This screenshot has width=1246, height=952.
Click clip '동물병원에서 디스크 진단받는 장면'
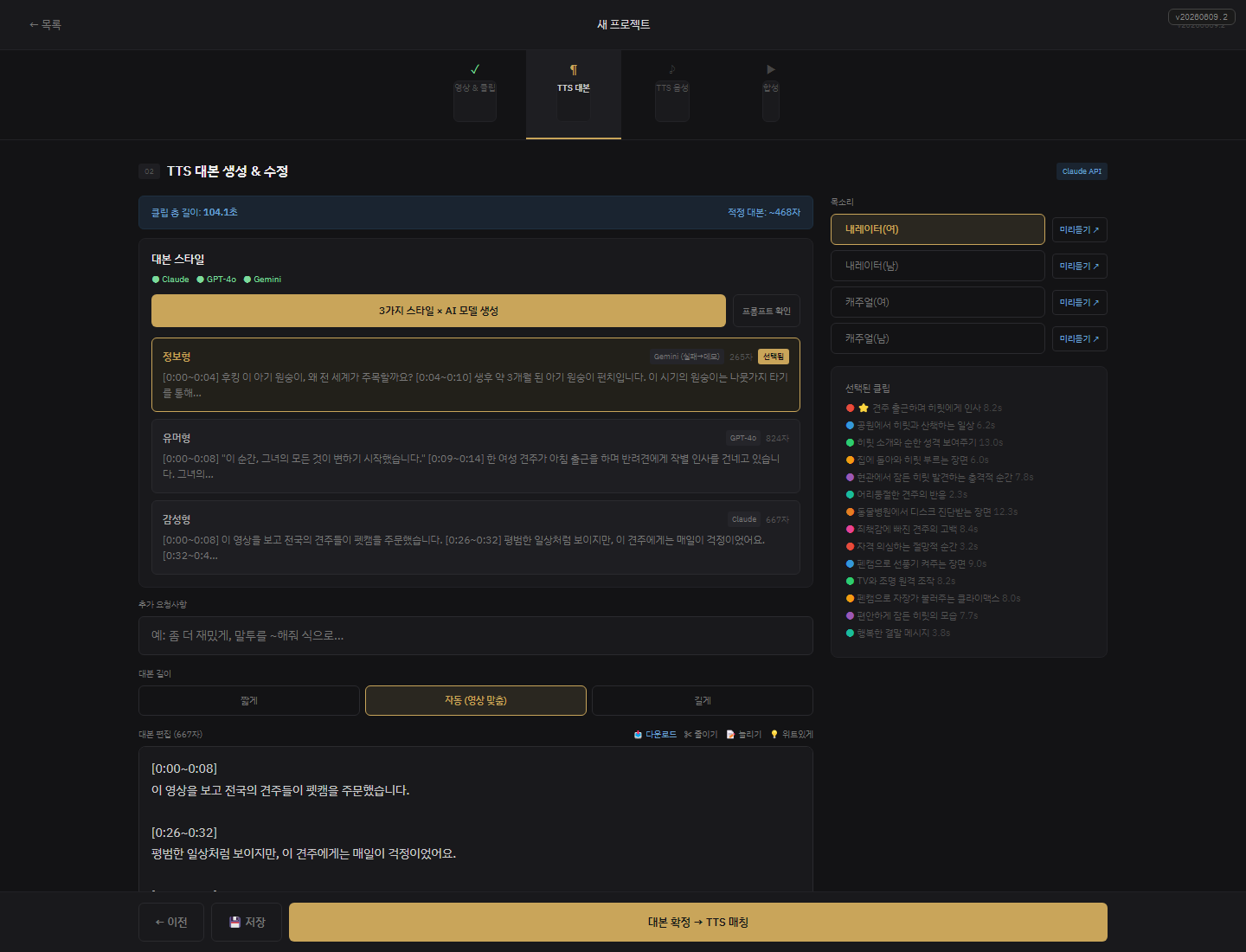pyautogui.click(x=932, y=511)
